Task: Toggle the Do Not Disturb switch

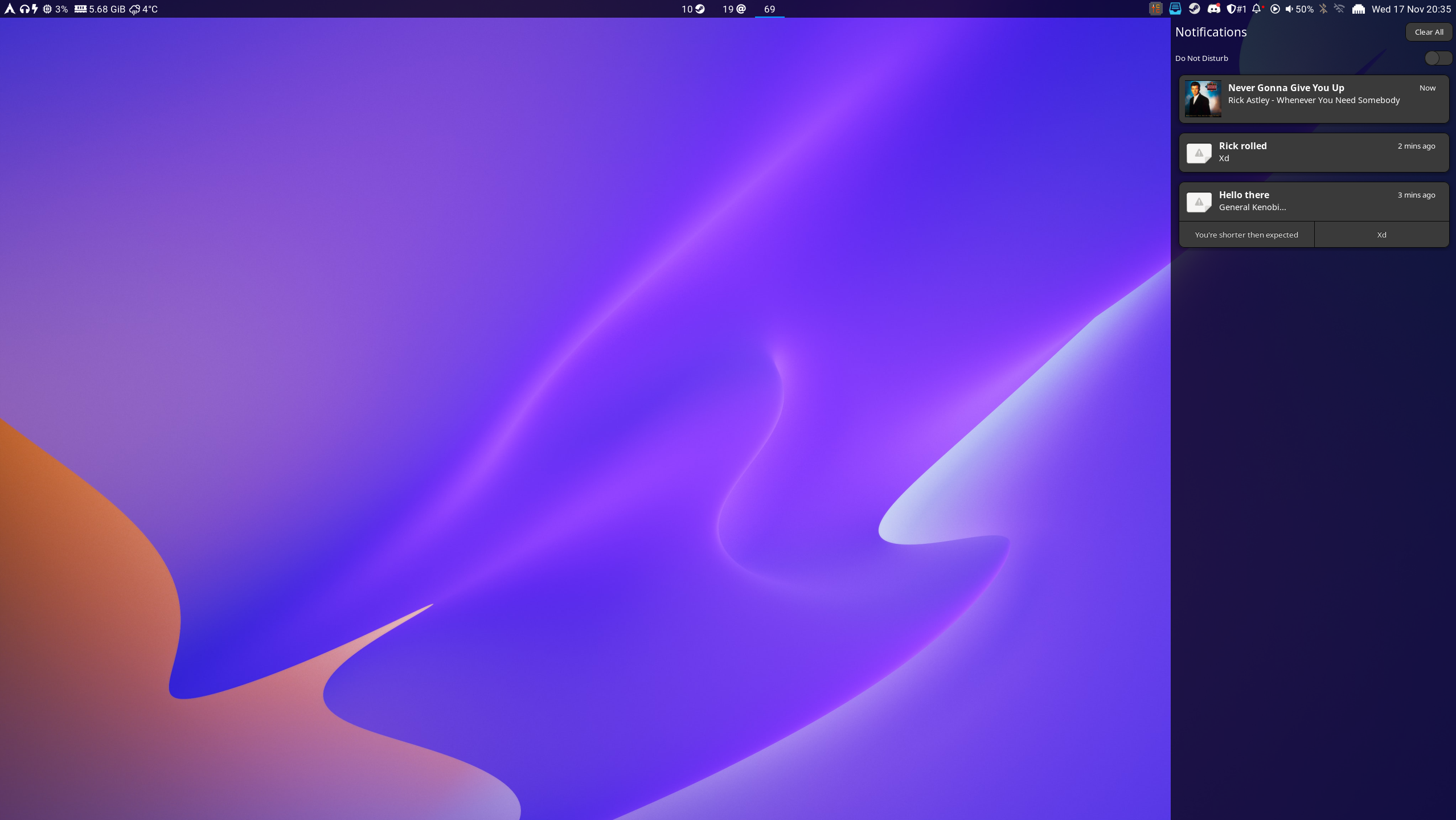Action: [x=1438, y=58]
